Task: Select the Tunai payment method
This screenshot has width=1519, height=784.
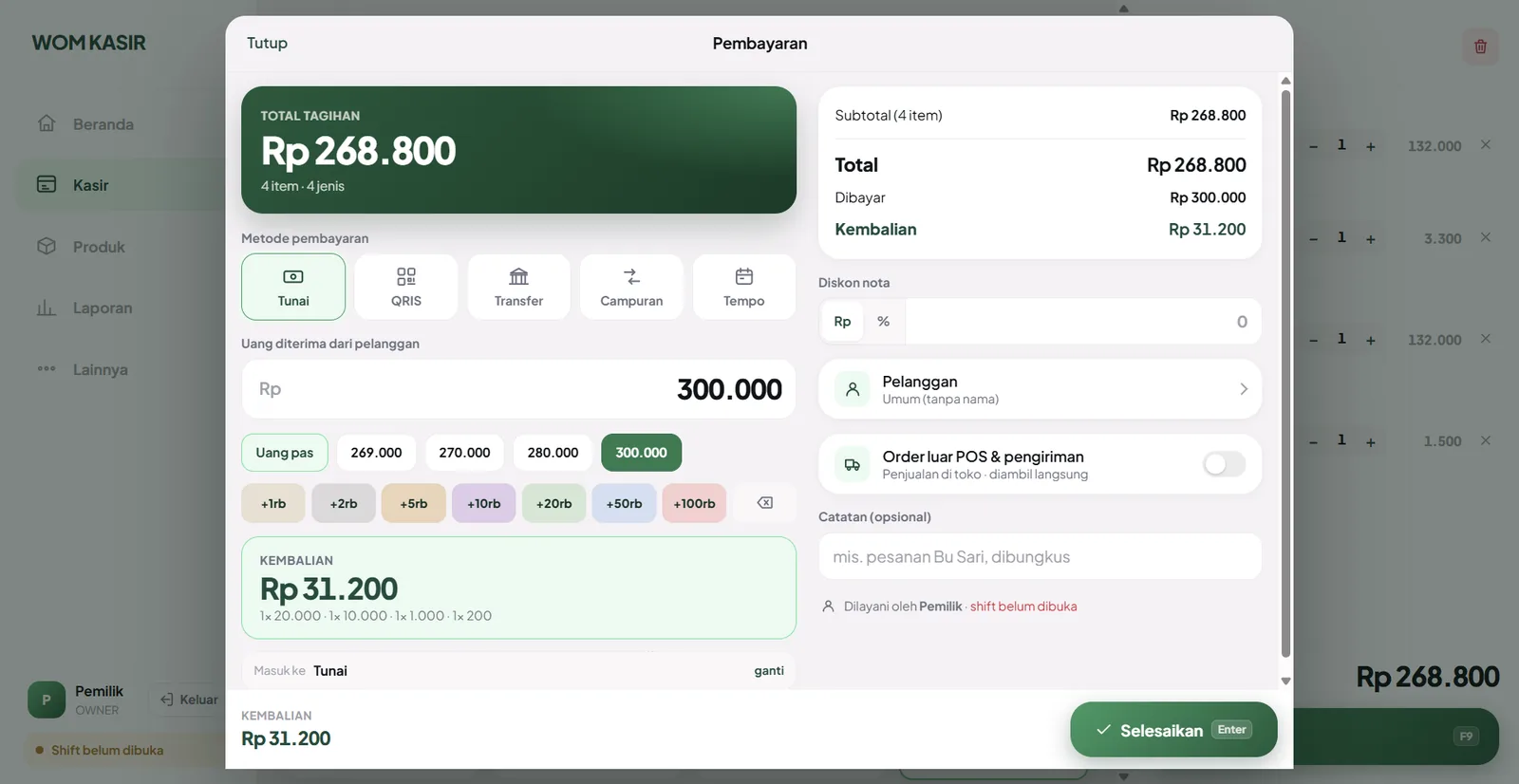Action: tap(293, 287)
